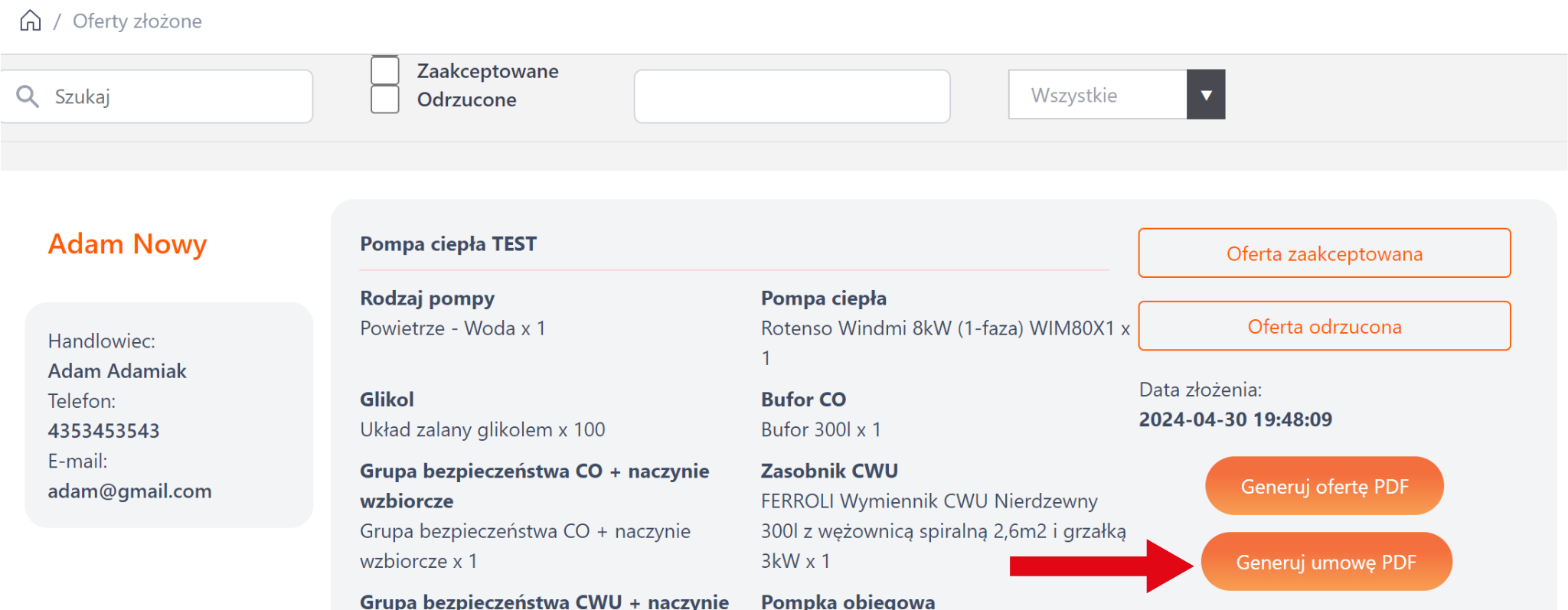Click the submission date 2024-04-30 19:48:09
Viewport: 1568px width, 610px height.
1235,419
